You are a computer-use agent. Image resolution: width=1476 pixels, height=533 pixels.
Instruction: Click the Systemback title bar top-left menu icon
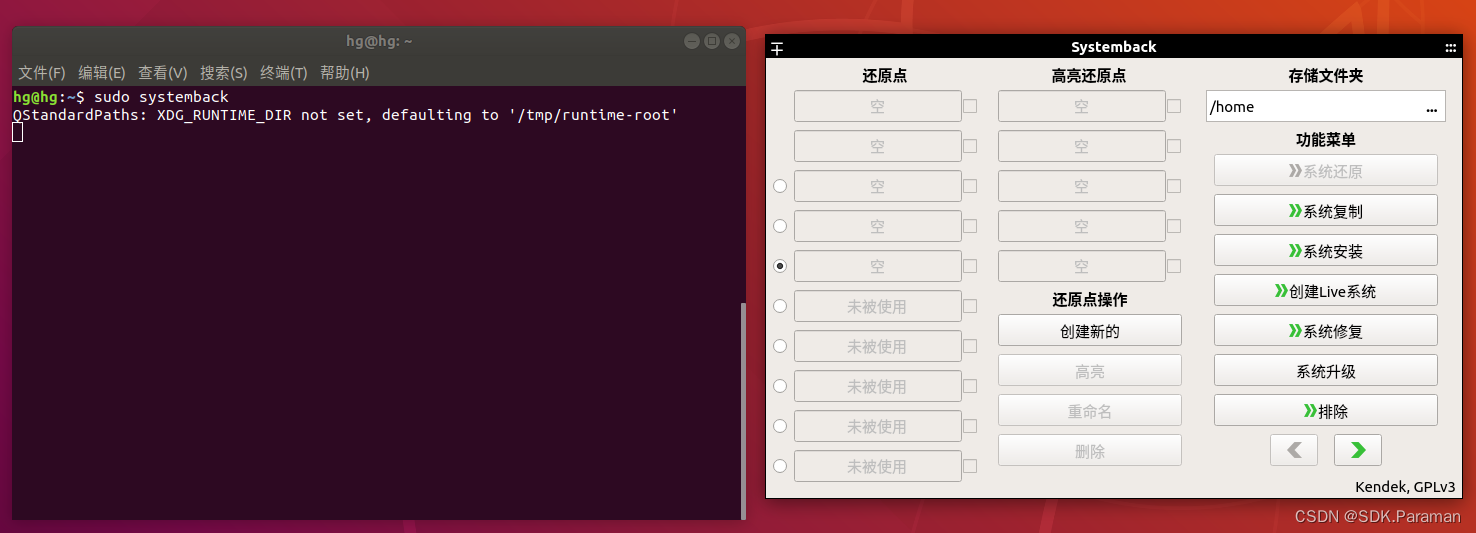point(777,48)
